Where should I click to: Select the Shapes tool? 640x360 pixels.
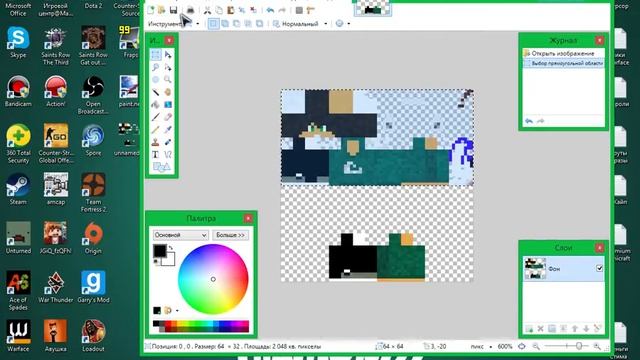(x=161, y=167)
